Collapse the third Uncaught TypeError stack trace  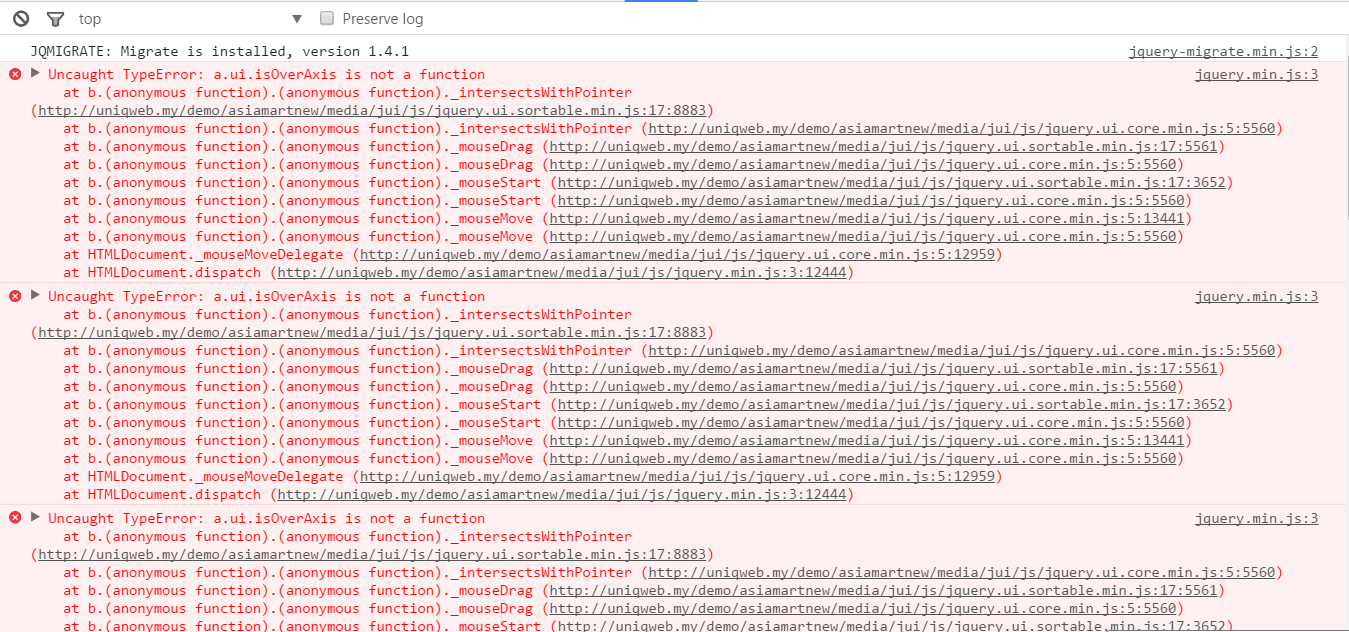coord(36,517)
